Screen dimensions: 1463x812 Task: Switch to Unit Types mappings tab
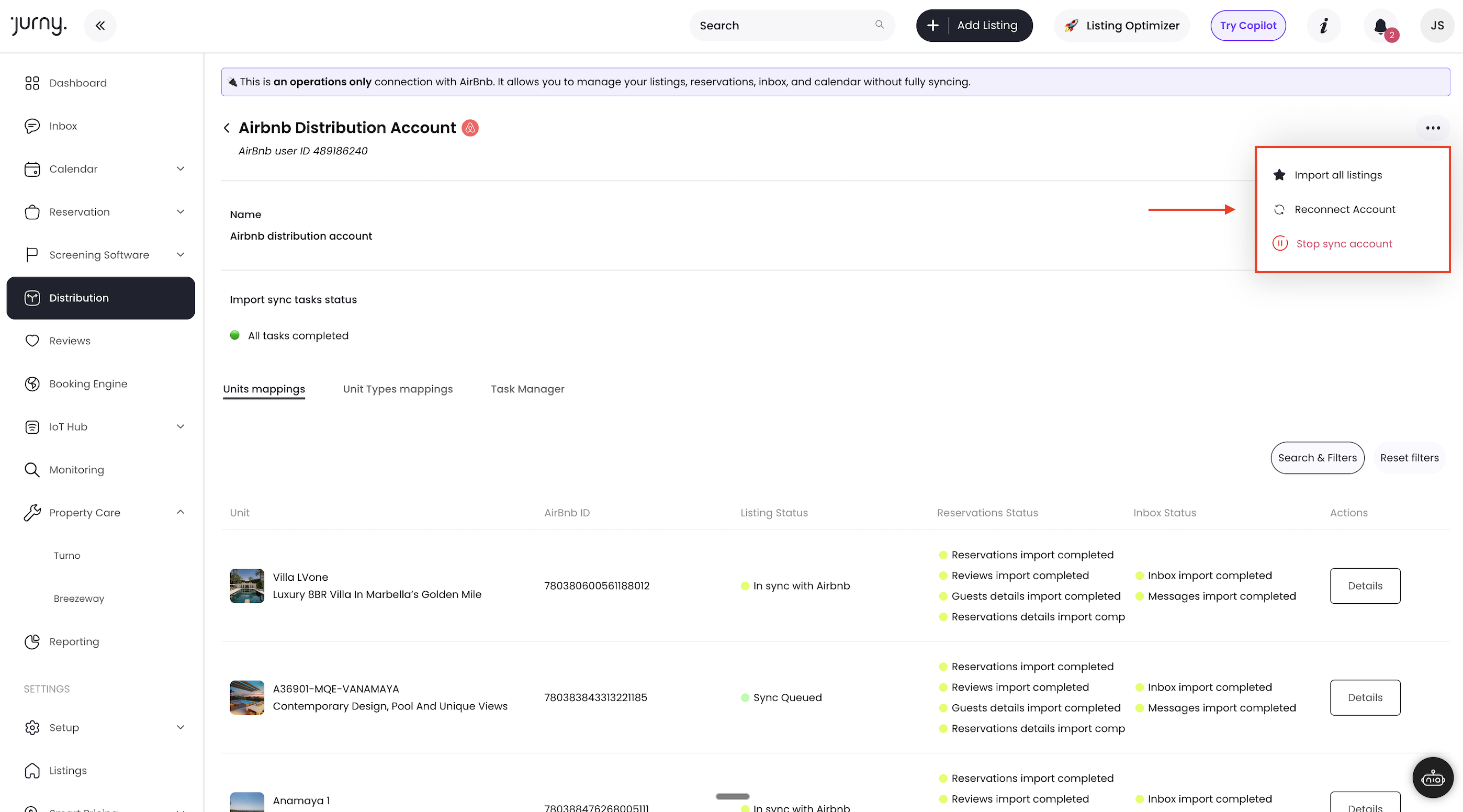(x=398, y=389)
